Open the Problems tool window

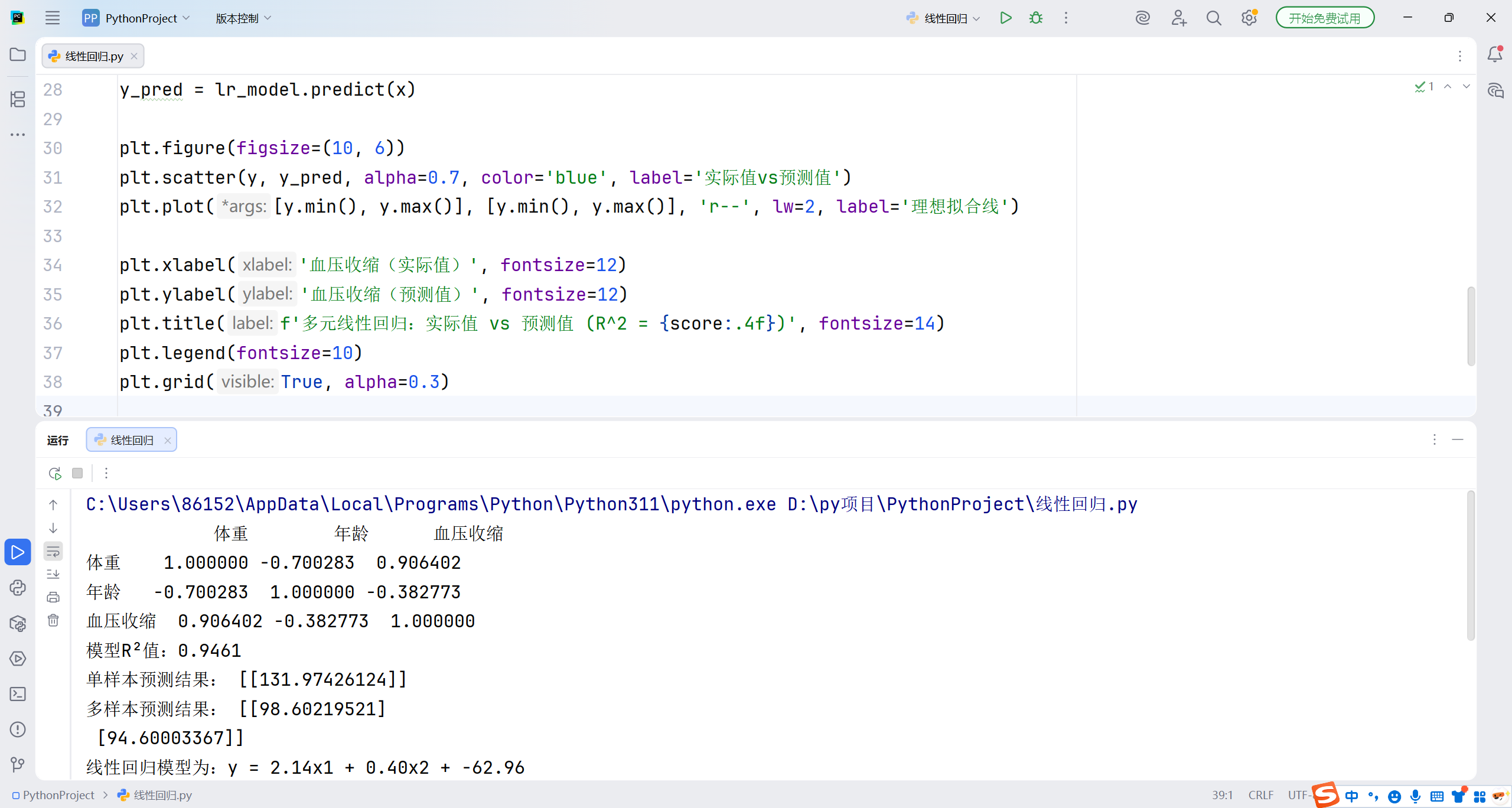(18, 729)
